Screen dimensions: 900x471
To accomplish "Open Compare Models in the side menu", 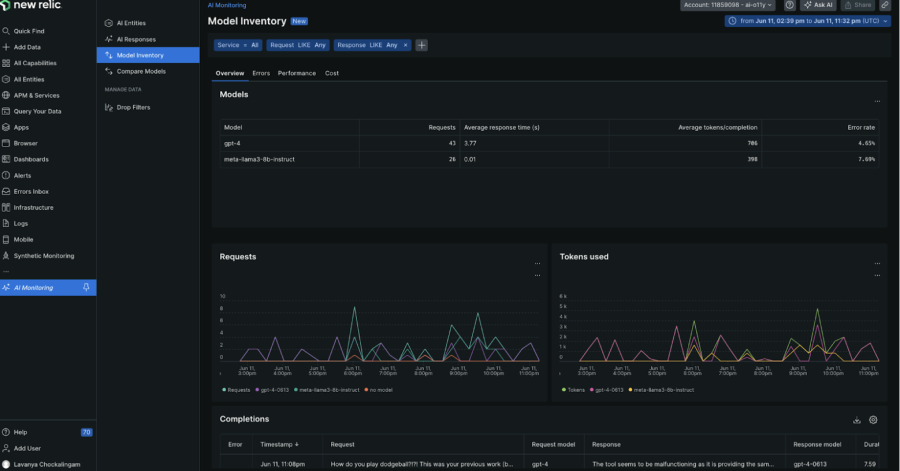I will [x=141, y=71].
